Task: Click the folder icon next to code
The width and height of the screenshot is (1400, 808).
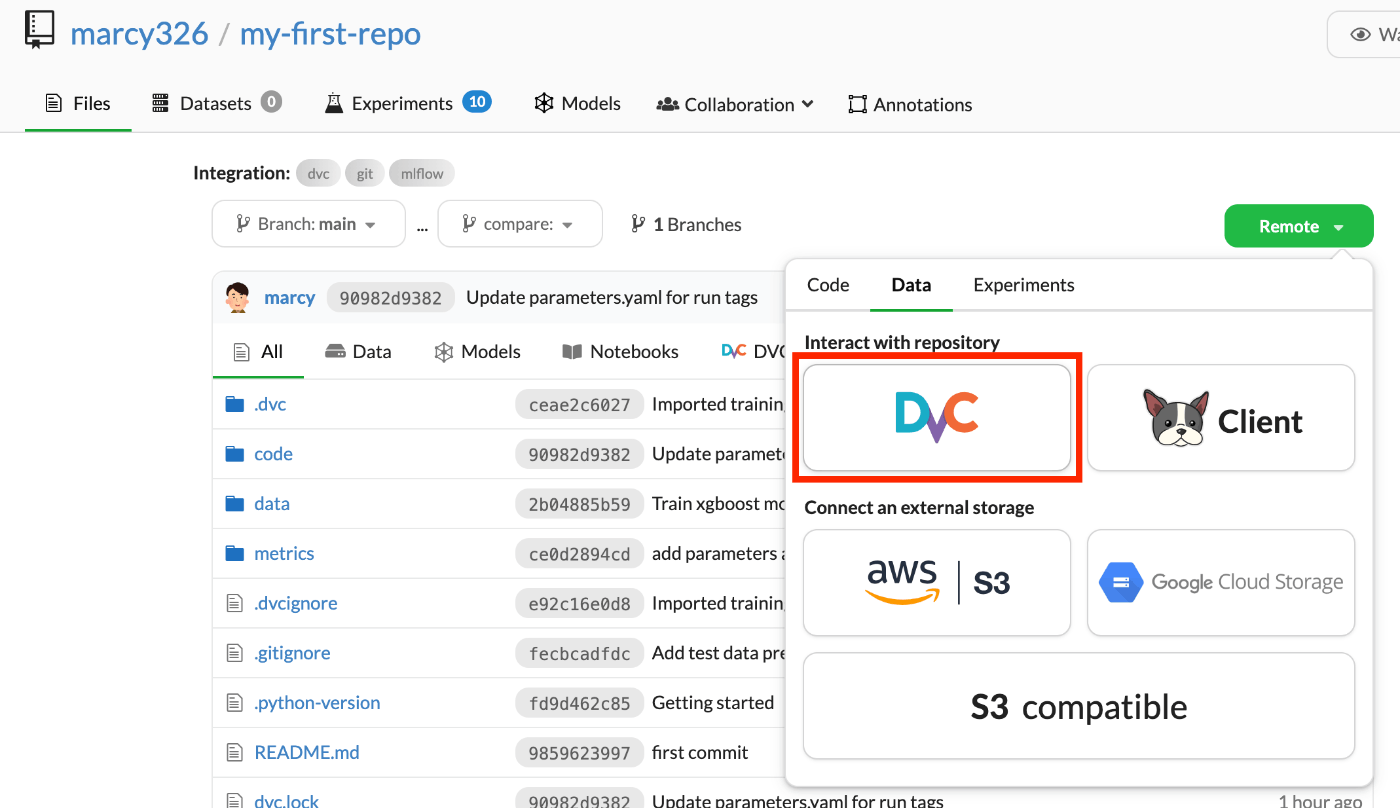Action: point(235,454)
